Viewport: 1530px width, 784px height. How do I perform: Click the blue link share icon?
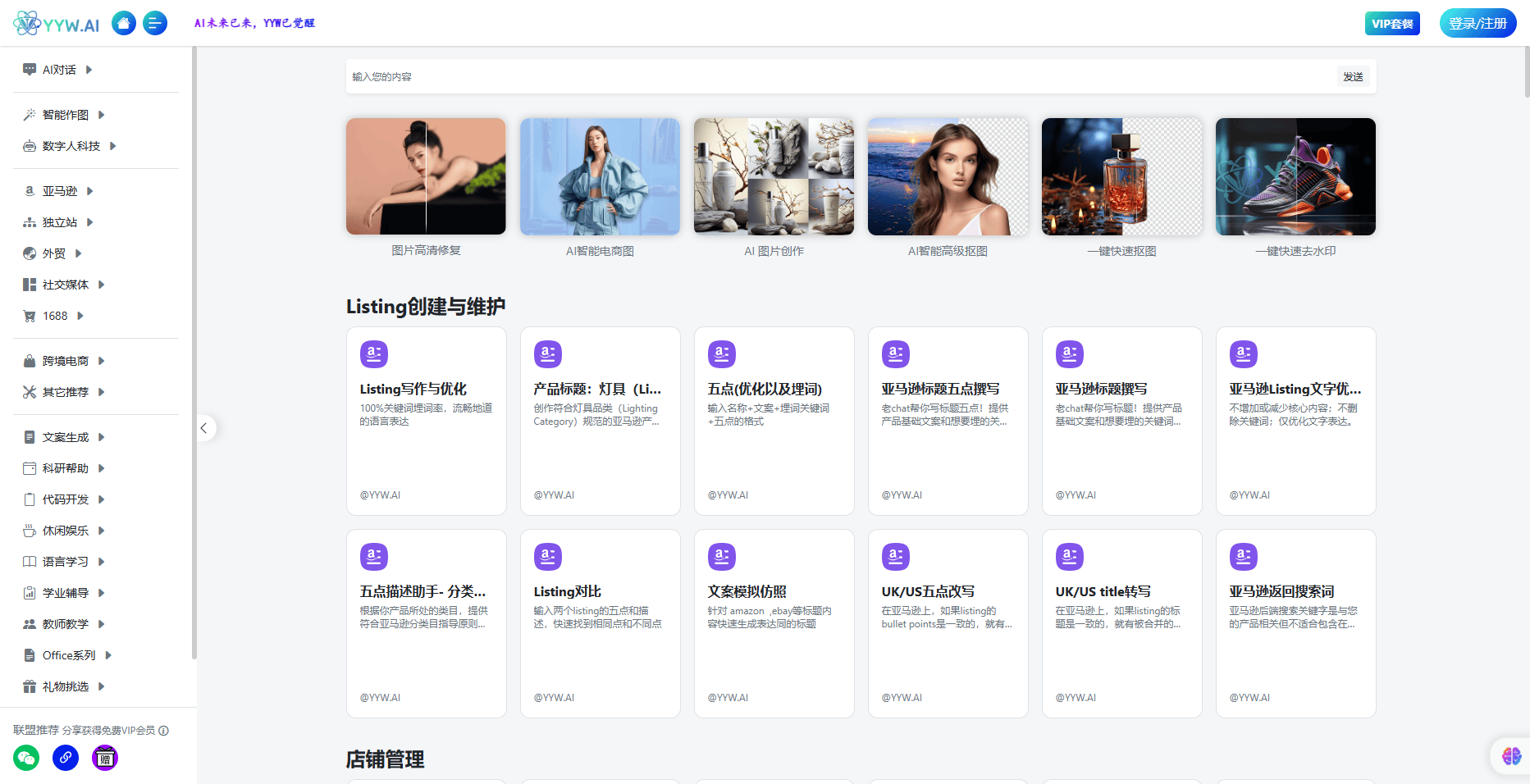click(x=66, y=758)
